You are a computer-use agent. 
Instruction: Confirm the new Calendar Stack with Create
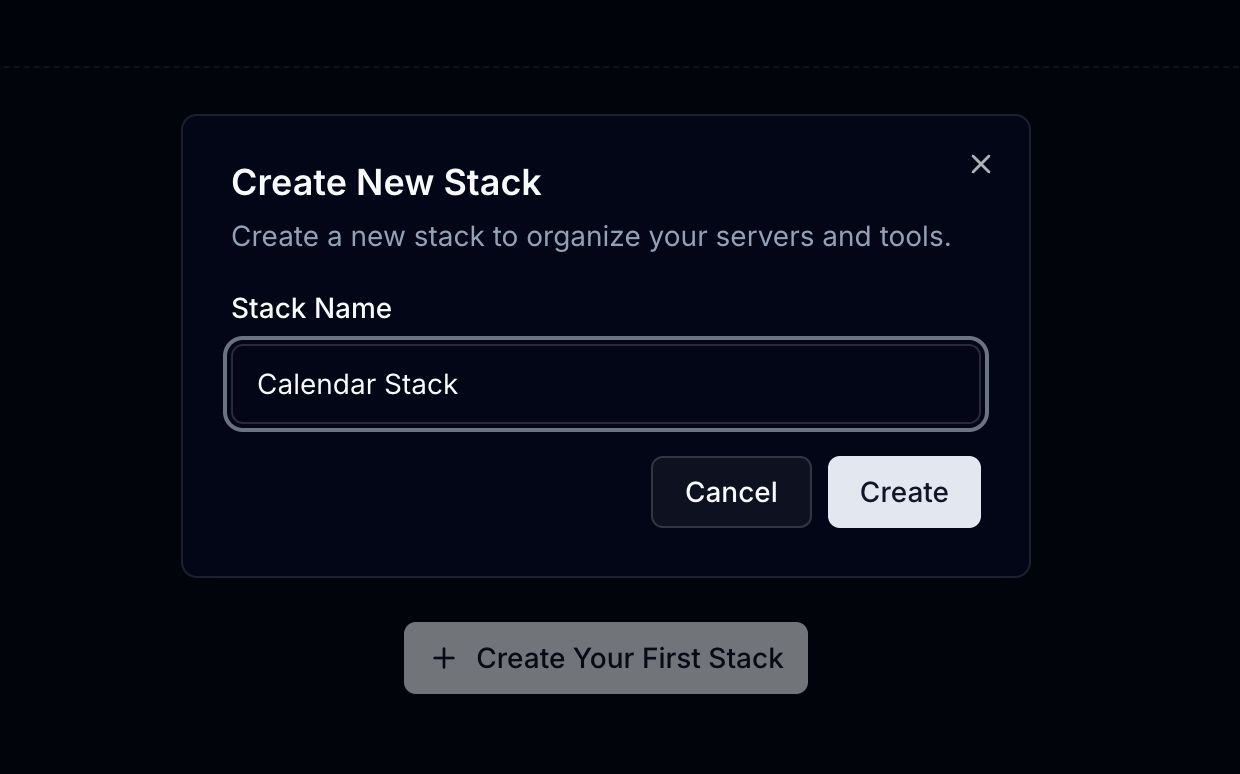[x=903, y=491]
